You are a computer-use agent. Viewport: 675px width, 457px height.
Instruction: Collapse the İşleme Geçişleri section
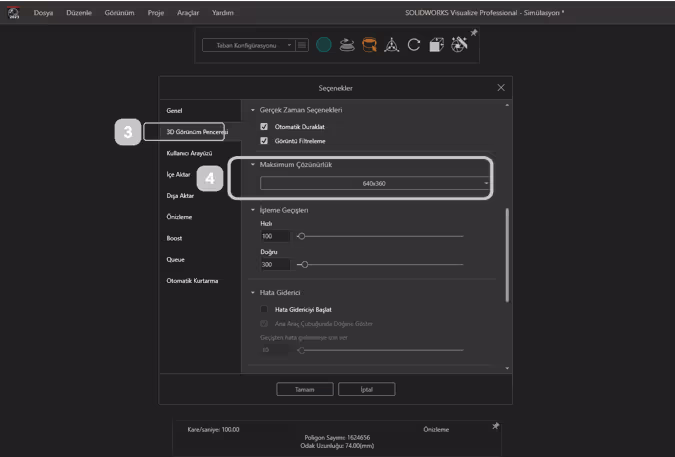click(253, 210)
